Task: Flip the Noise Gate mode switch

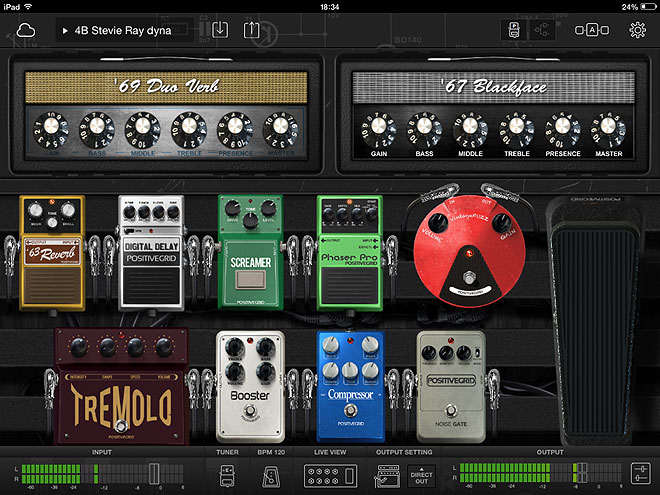Action: point(477,352)
